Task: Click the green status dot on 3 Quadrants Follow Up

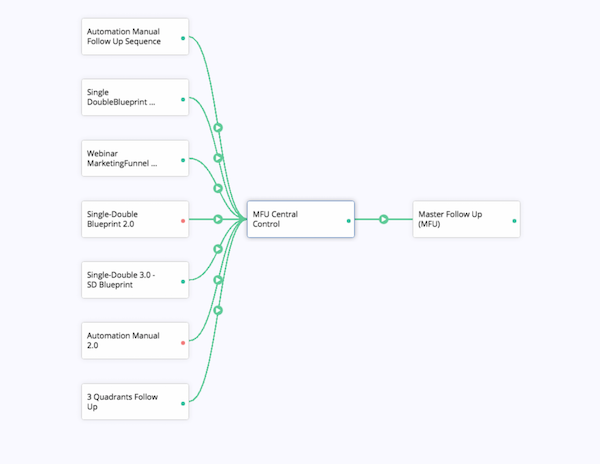Action: point(183,404)
